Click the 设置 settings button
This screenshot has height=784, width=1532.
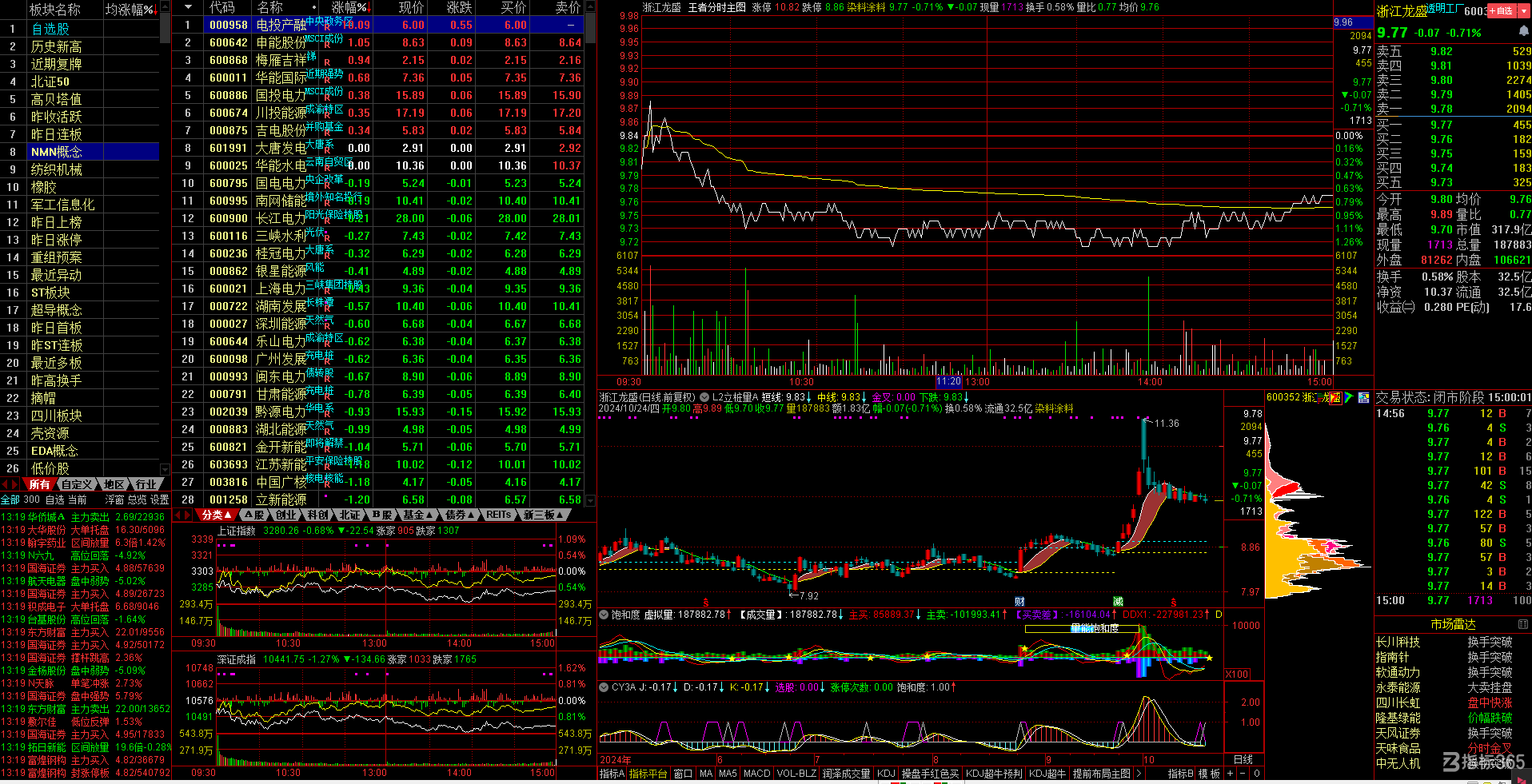[160, 499]
